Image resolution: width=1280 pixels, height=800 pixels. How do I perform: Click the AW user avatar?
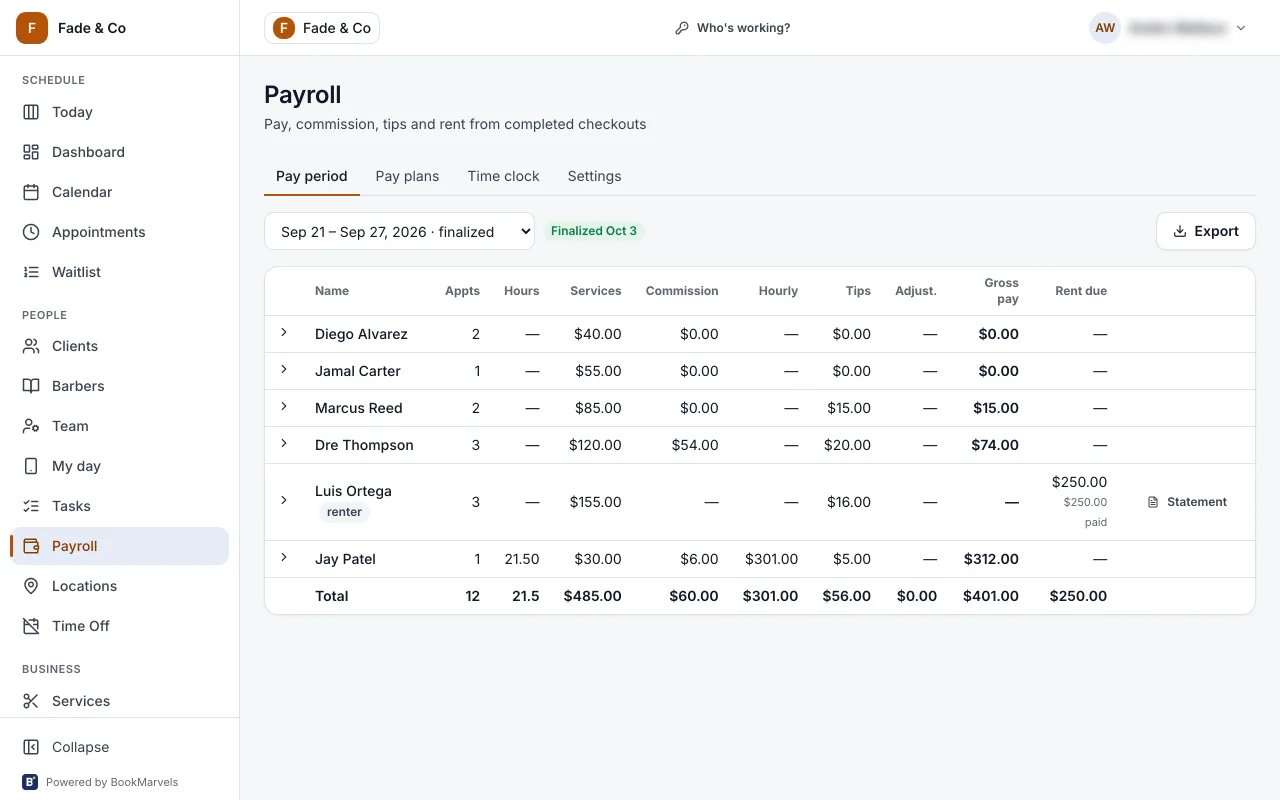click(x=1105, y=28)
